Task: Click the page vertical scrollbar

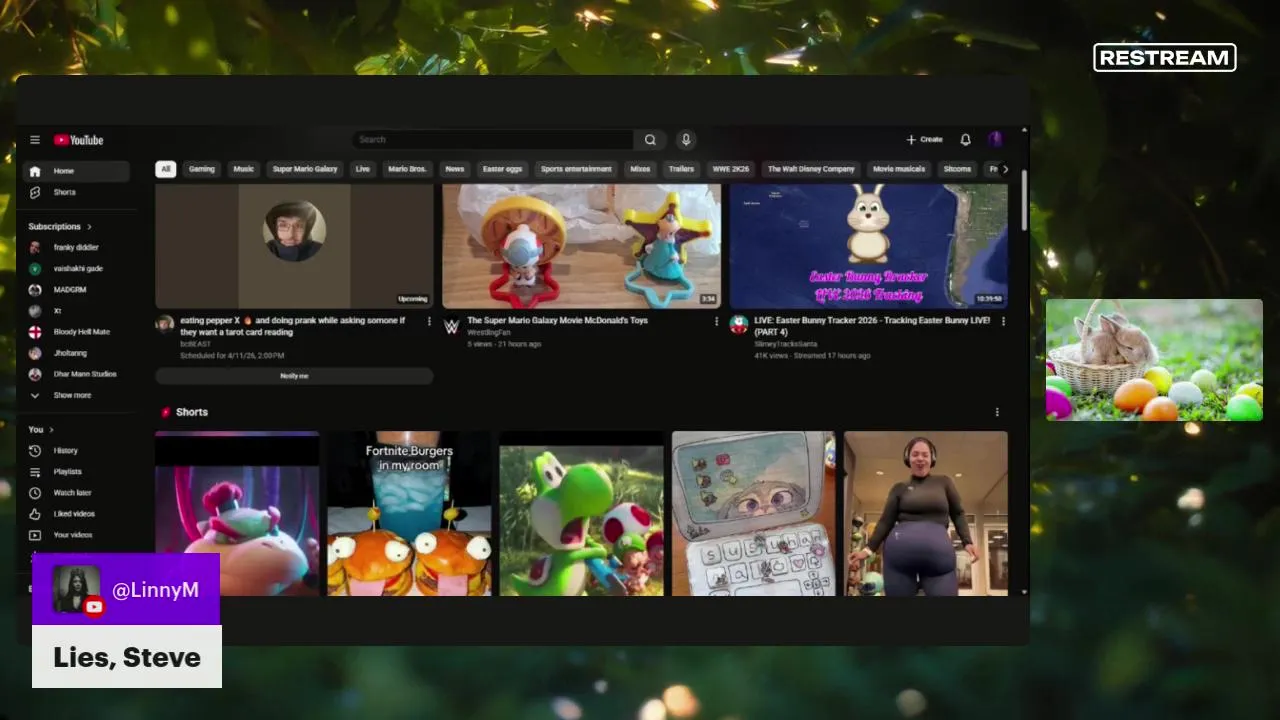Action: coord(1023,199)
